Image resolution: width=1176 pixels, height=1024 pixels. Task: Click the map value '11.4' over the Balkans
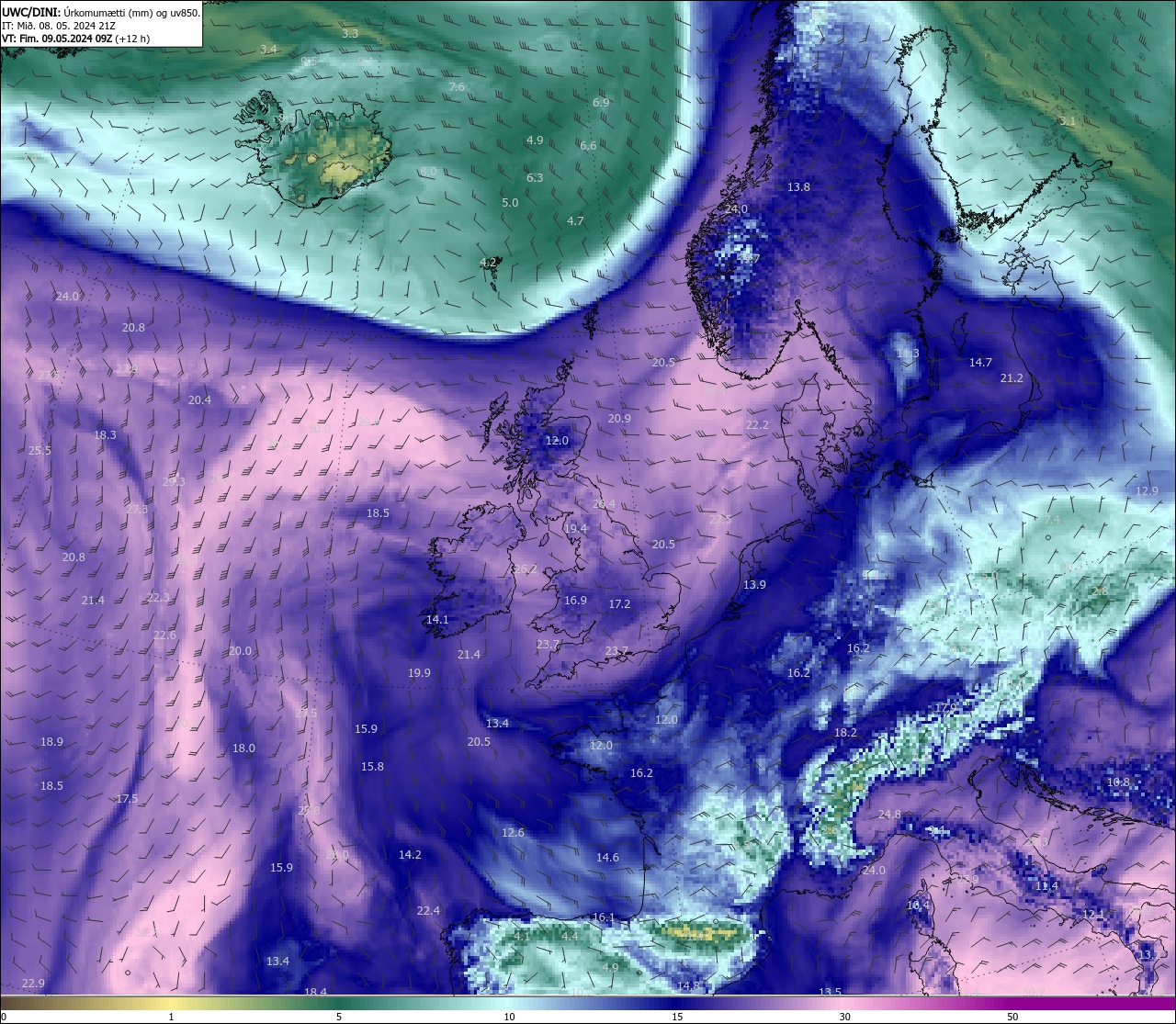point(1046,886)
